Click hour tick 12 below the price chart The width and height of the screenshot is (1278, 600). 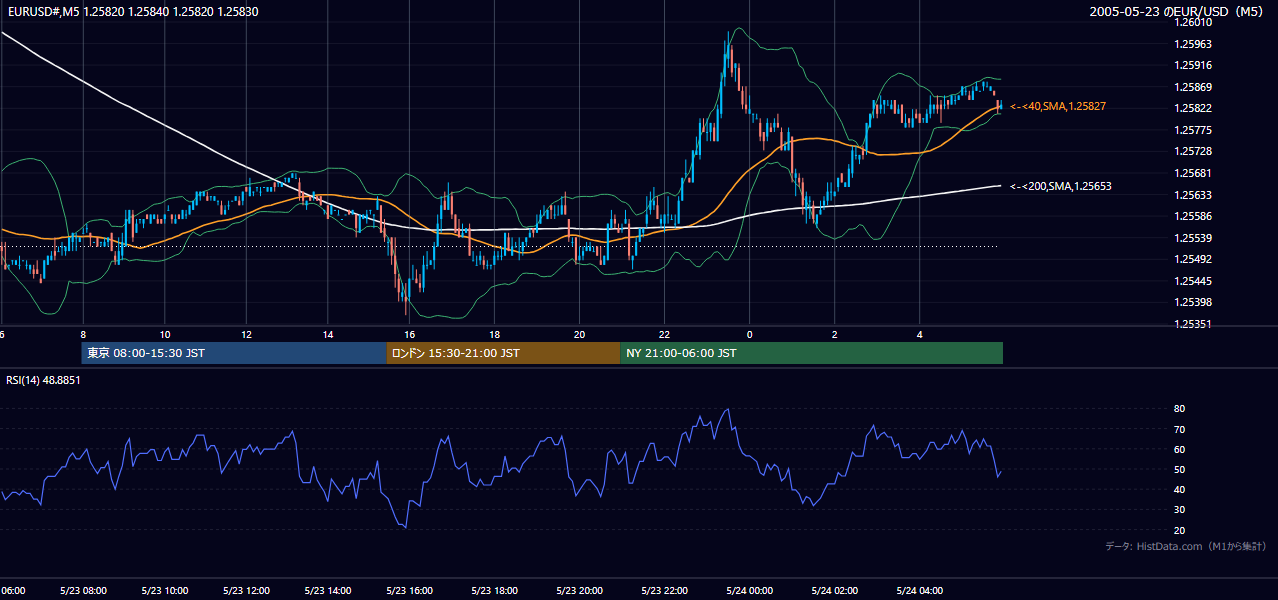click(246, 334)
